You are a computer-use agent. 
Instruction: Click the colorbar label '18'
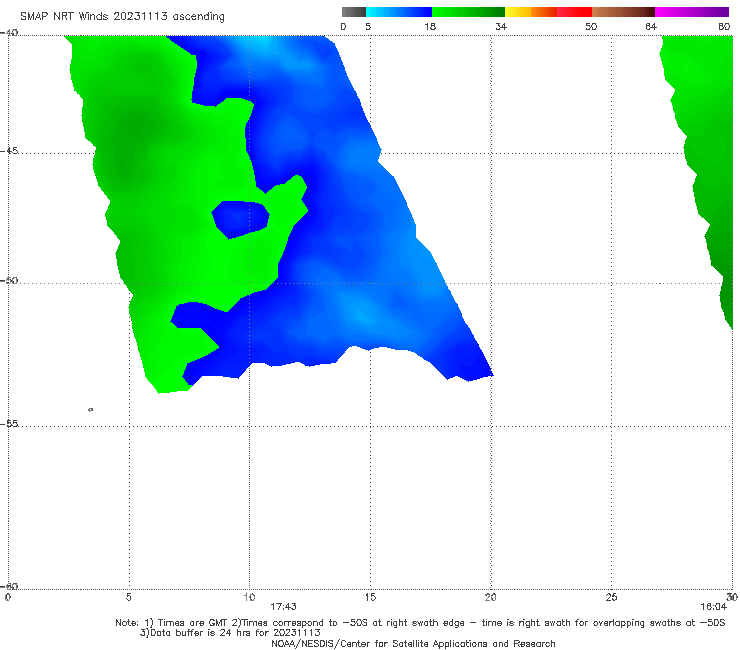pyautogui.click(x=430, y=27)
